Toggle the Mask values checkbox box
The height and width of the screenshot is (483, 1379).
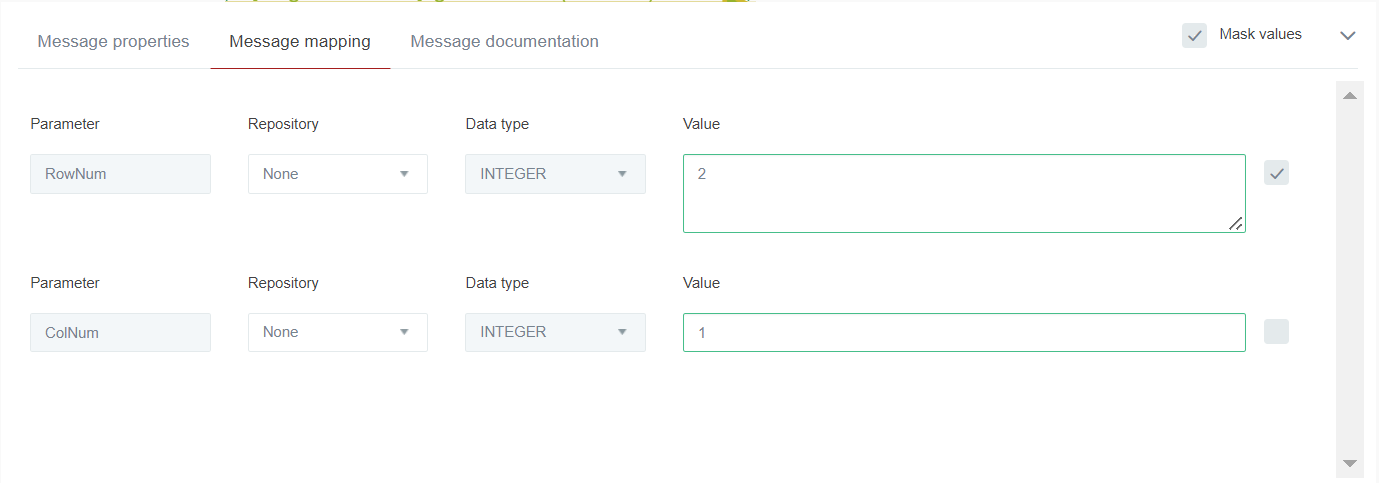(1194, 35)
